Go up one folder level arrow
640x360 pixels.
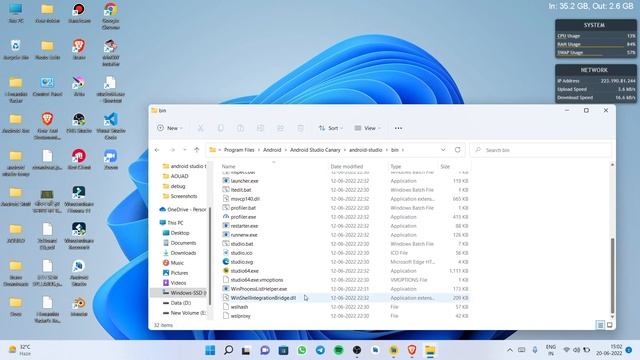click(x=197, y=150)
